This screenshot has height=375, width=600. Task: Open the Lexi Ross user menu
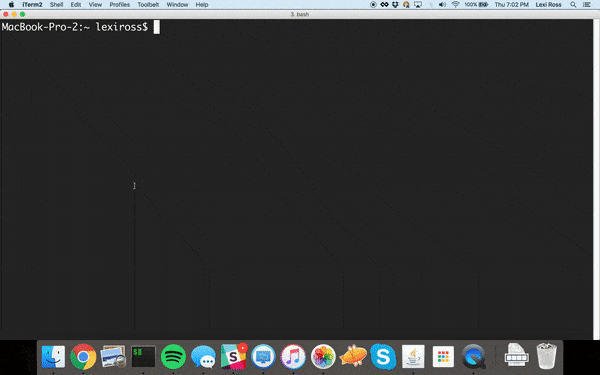pyautogui.click(x=548, y=5)
